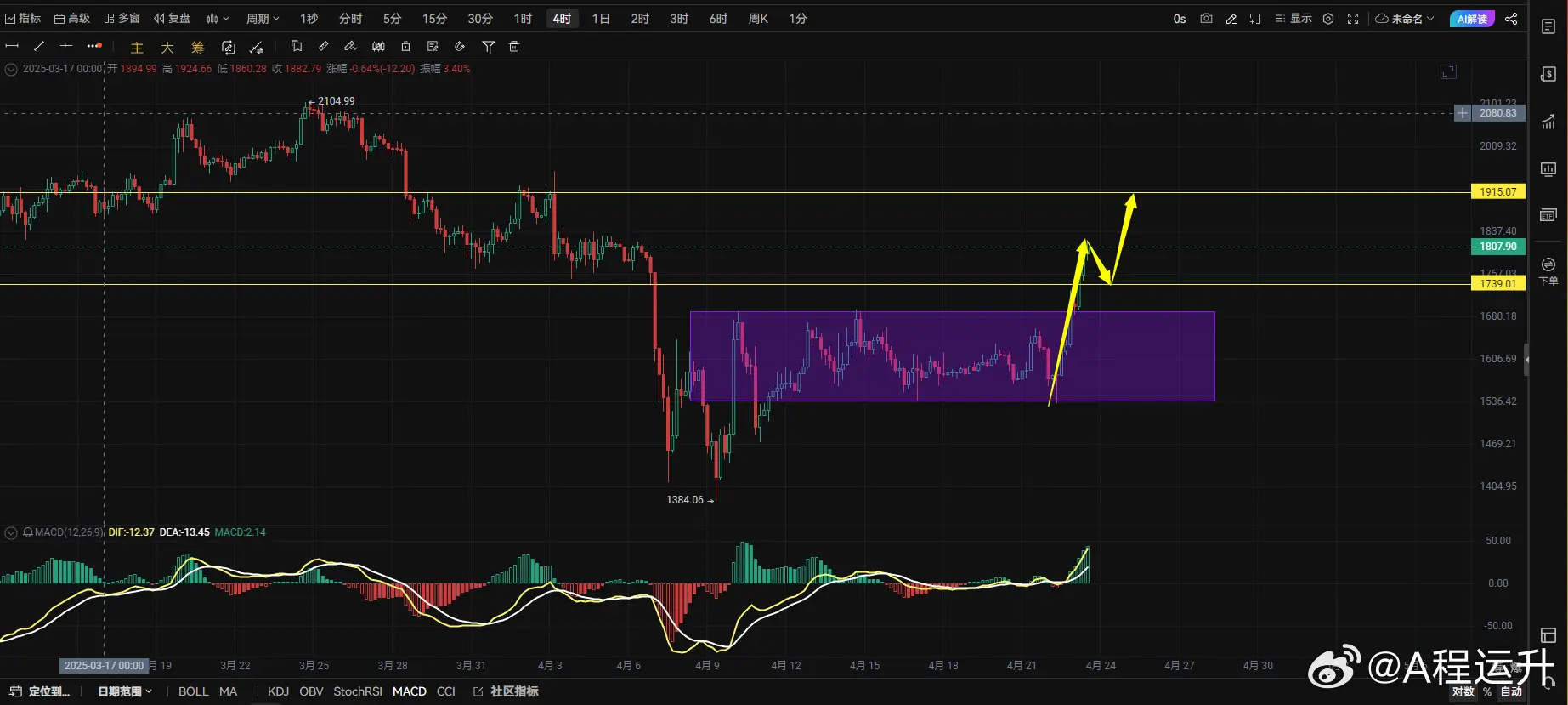Enter fullscreen mode
The image size is (1568, 705).
coord(1353,19)
